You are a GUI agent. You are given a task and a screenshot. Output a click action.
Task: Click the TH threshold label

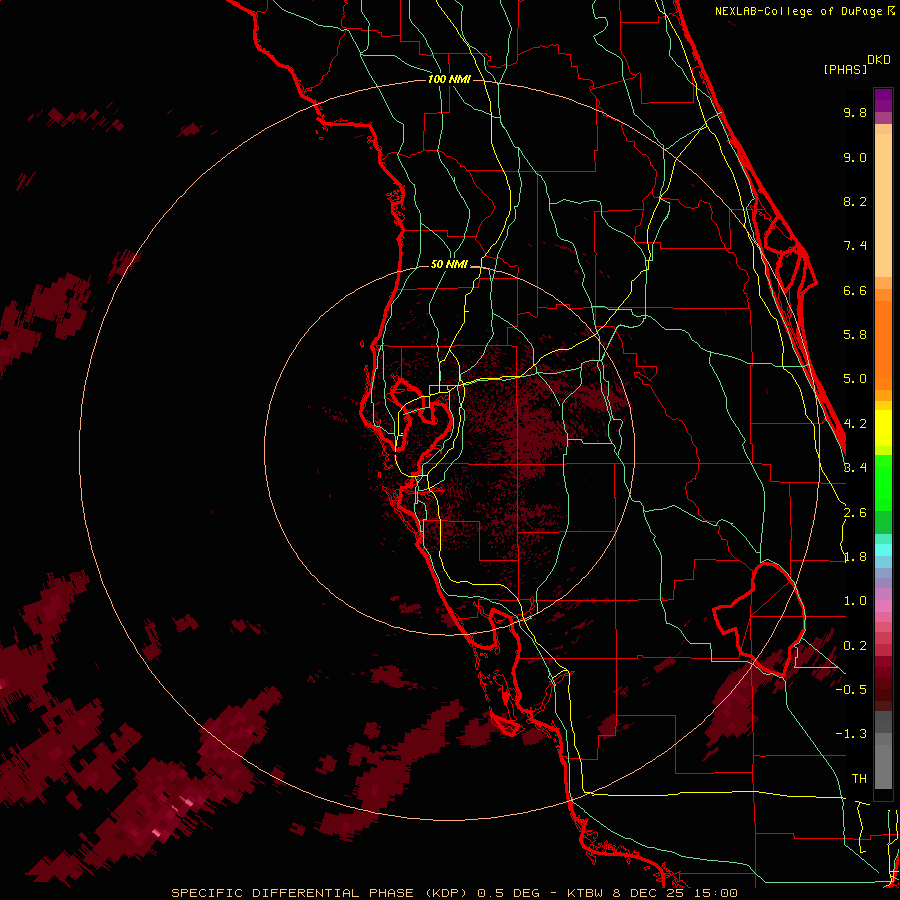point(859,779)
